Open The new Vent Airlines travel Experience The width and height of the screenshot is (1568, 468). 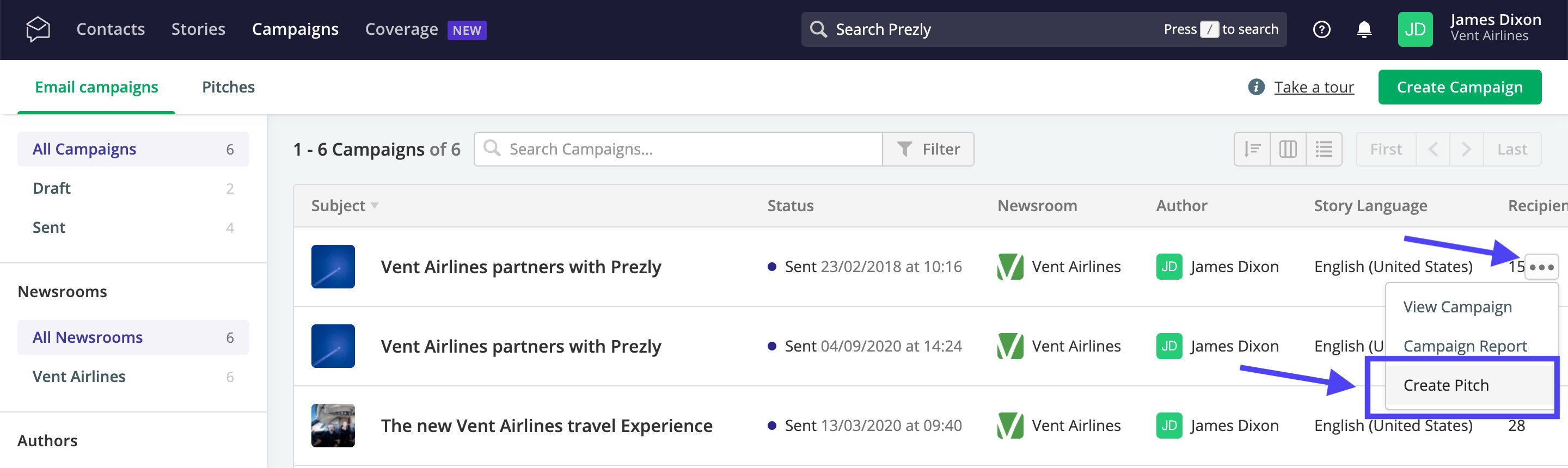547,426
